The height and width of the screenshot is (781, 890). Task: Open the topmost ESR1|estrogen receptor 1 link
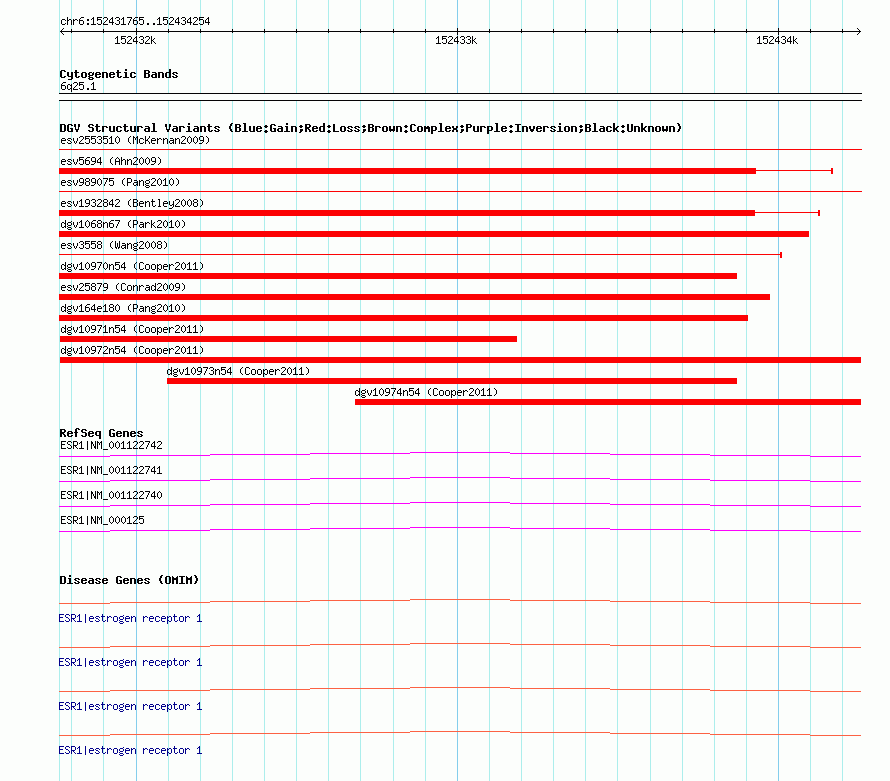click(130, 618)
